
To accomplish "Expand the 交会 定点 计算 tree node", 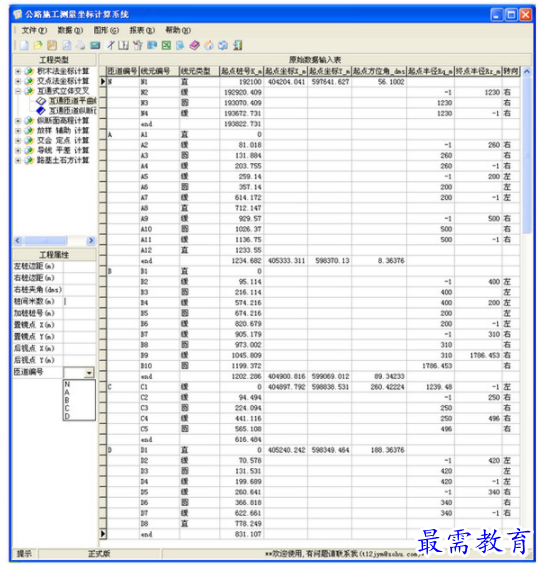I will pyautogui.click(x=18, y=140).
